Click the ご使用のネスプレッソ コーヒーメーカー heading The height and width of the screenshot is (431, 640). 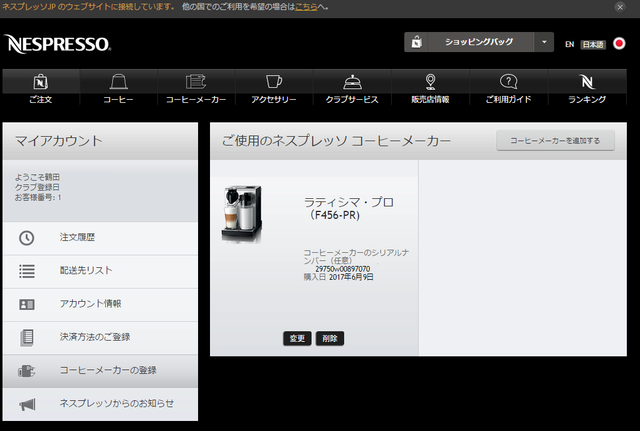pyautogui.click(x=336, y=141)
